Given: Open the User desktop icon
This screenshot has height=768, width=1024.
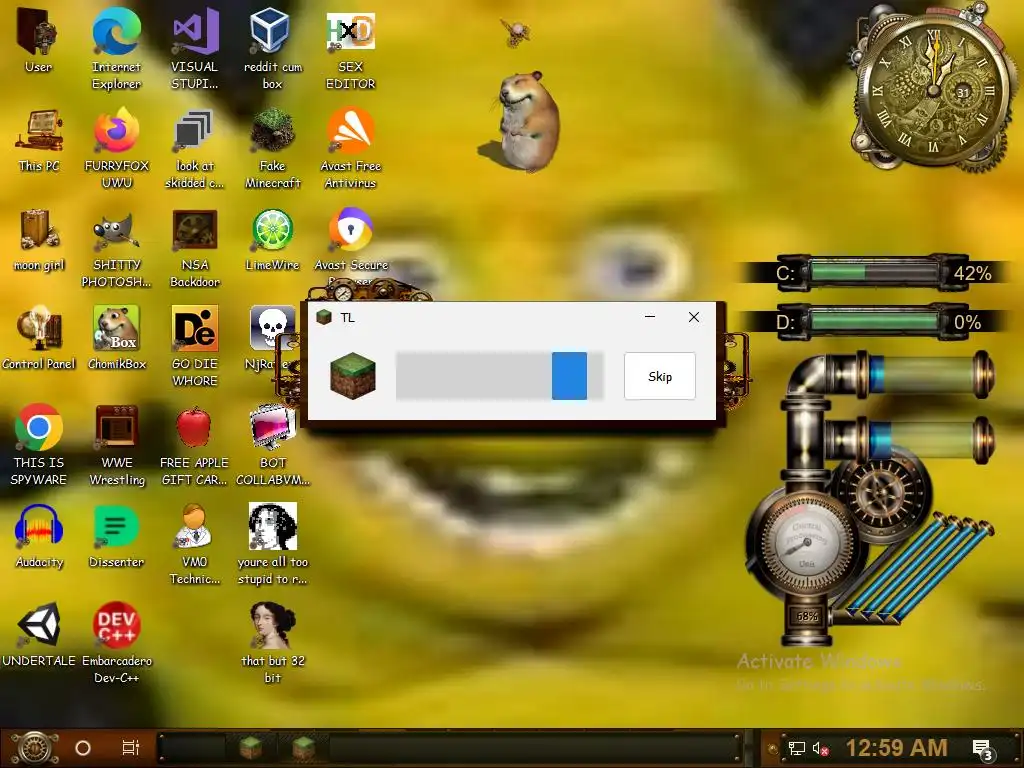Looking at the screenshot, I should point(38,40).
